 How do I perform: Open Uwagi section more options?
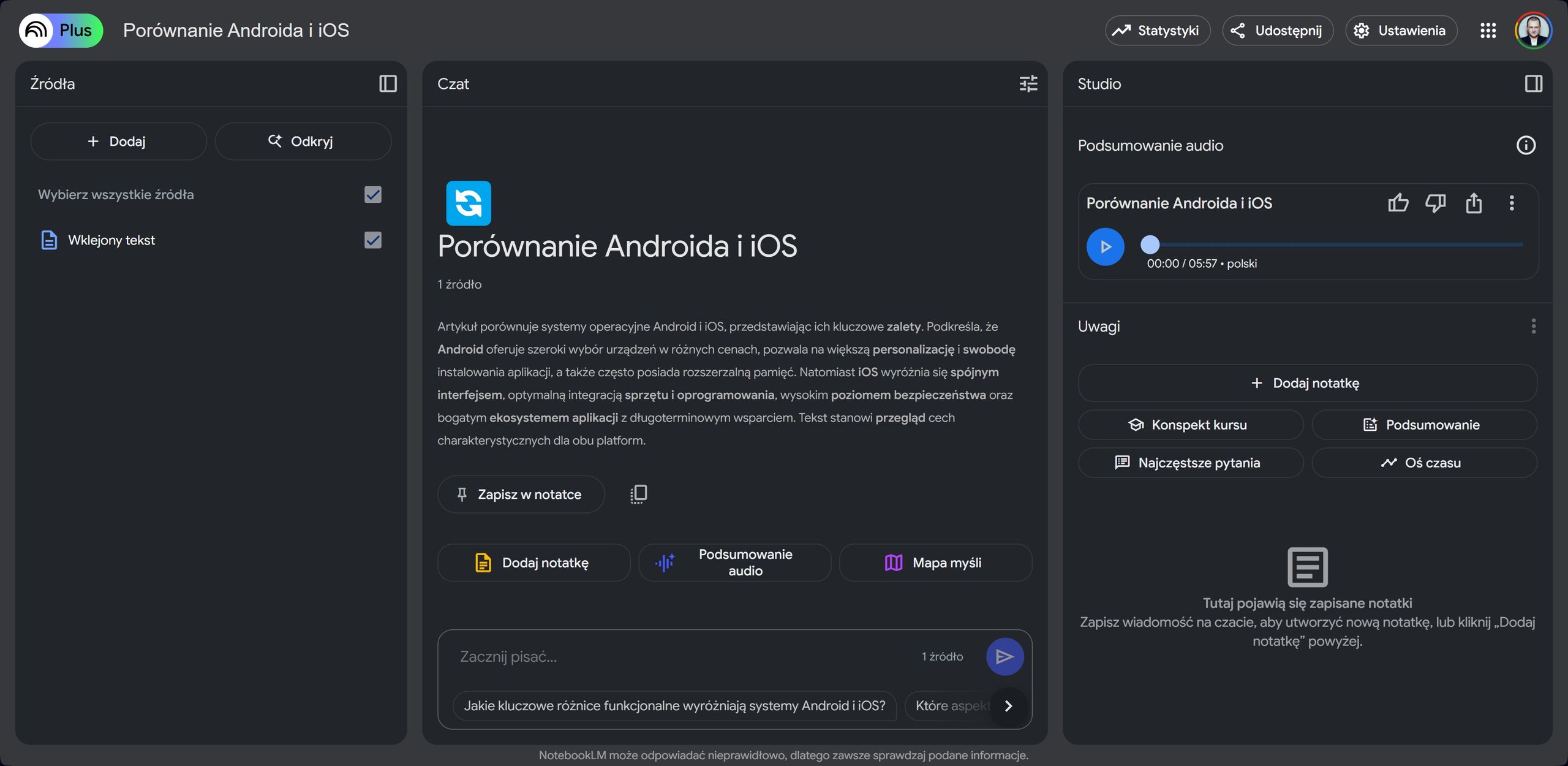click(1533, 327)
